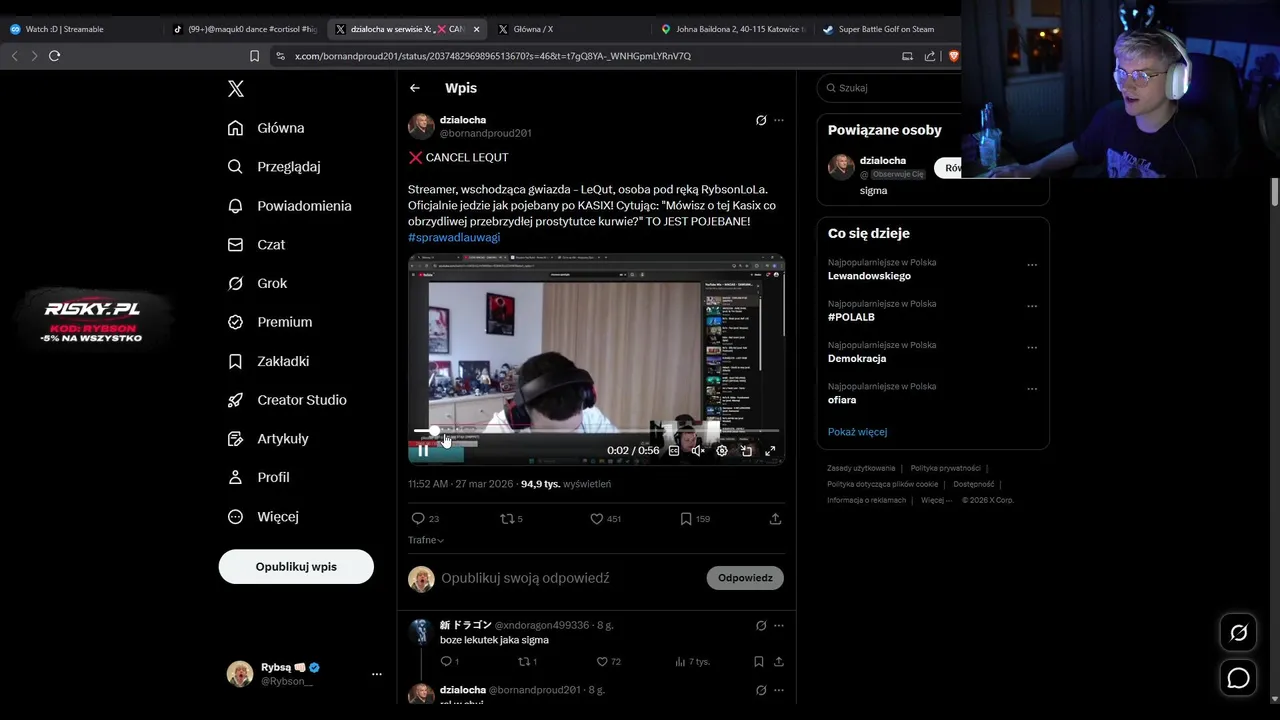
Task: Click Grok icon on dzialocha's main post
Action: (761, 120)
